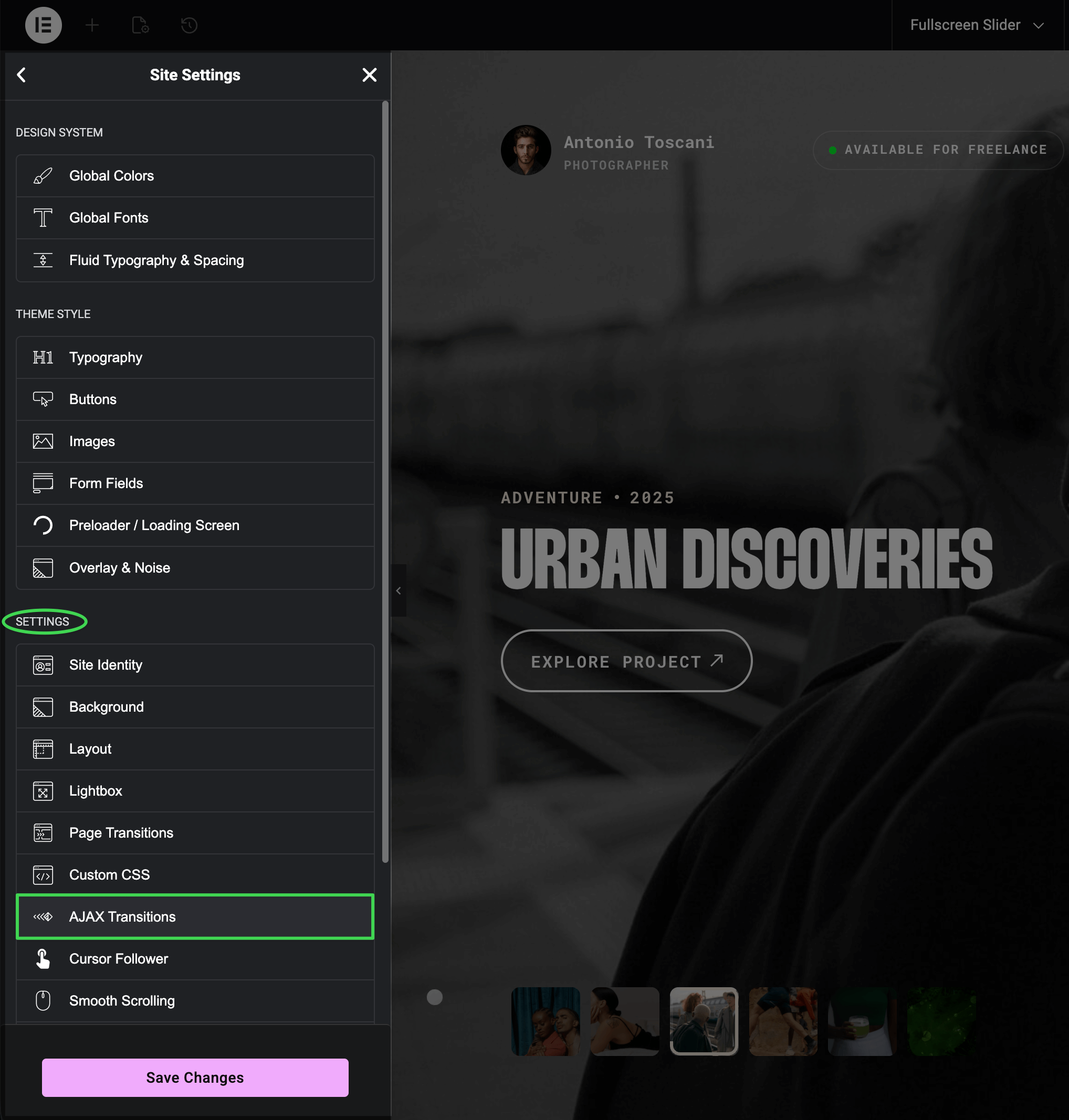Collapse the side panel with arrow handle
Viewport: 1069px width, 1120px height.
tap(399, 590)
